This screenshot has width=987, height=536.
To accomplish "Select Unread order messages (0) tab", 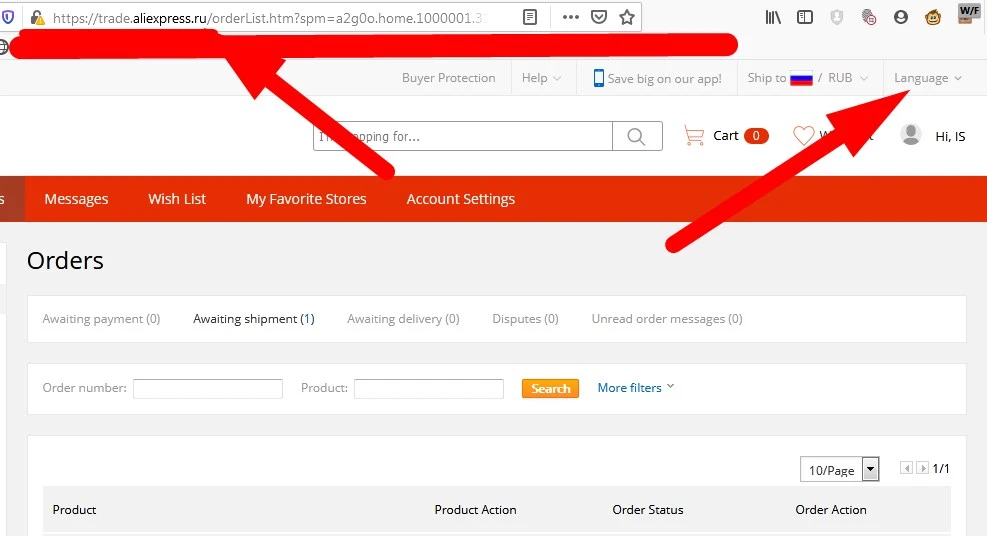I will pos(667,319).
